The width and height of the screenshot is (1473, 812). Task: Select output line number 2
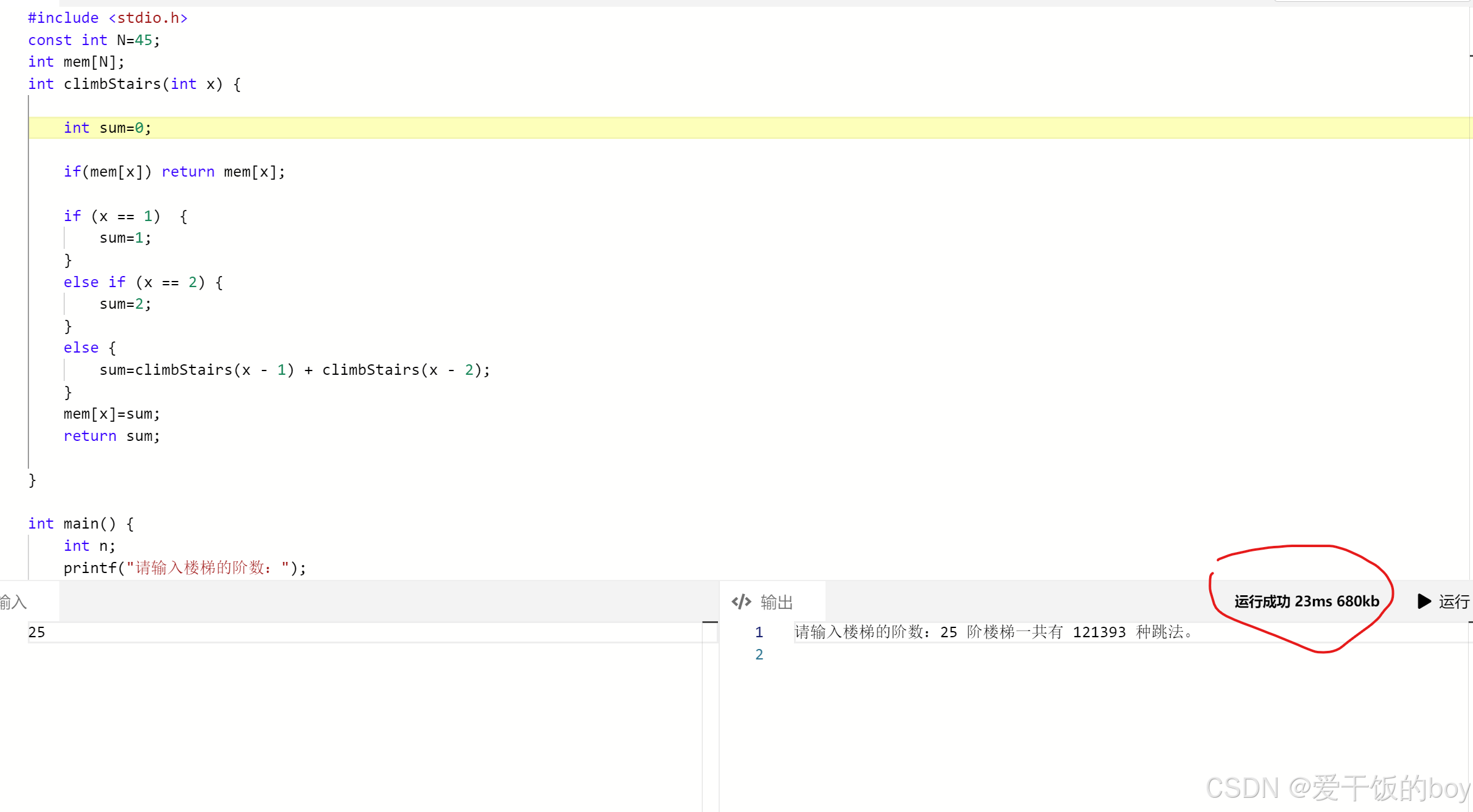759,655
